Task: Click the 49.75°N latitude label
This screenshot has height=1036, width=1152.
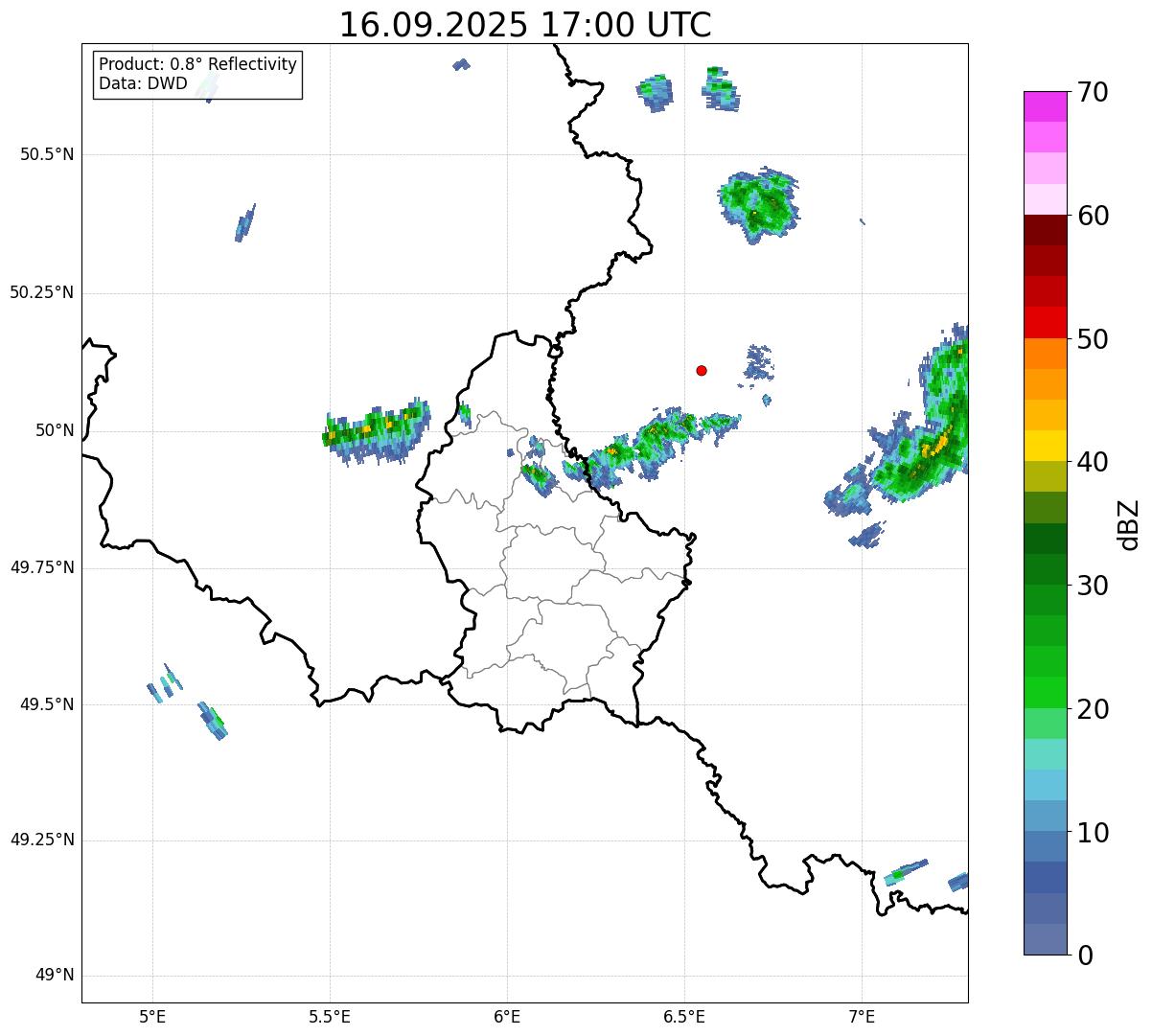Action: 41,567
